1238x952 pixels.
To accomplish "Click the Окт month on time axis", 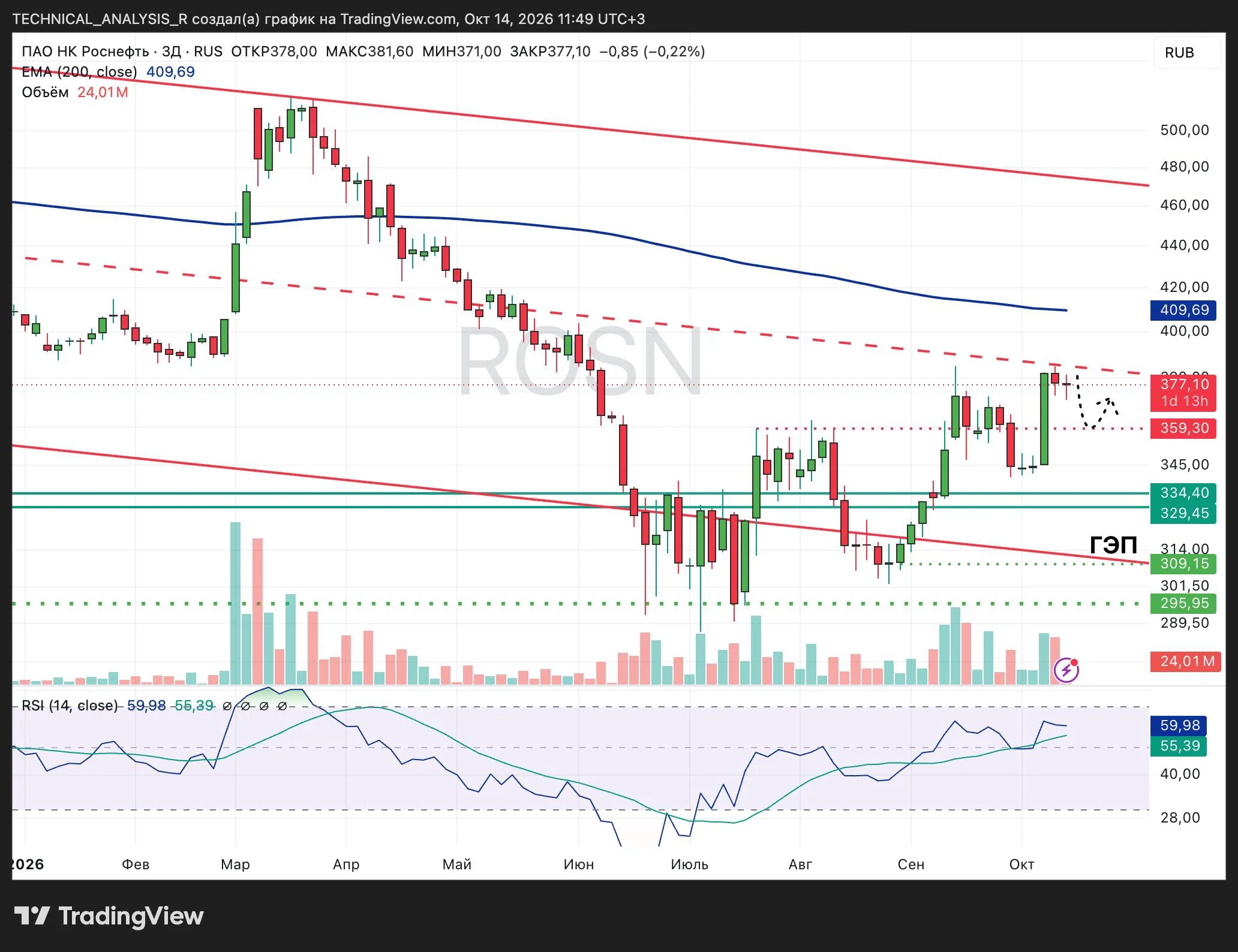I will pyautogui.click(x=1021, y=864).
